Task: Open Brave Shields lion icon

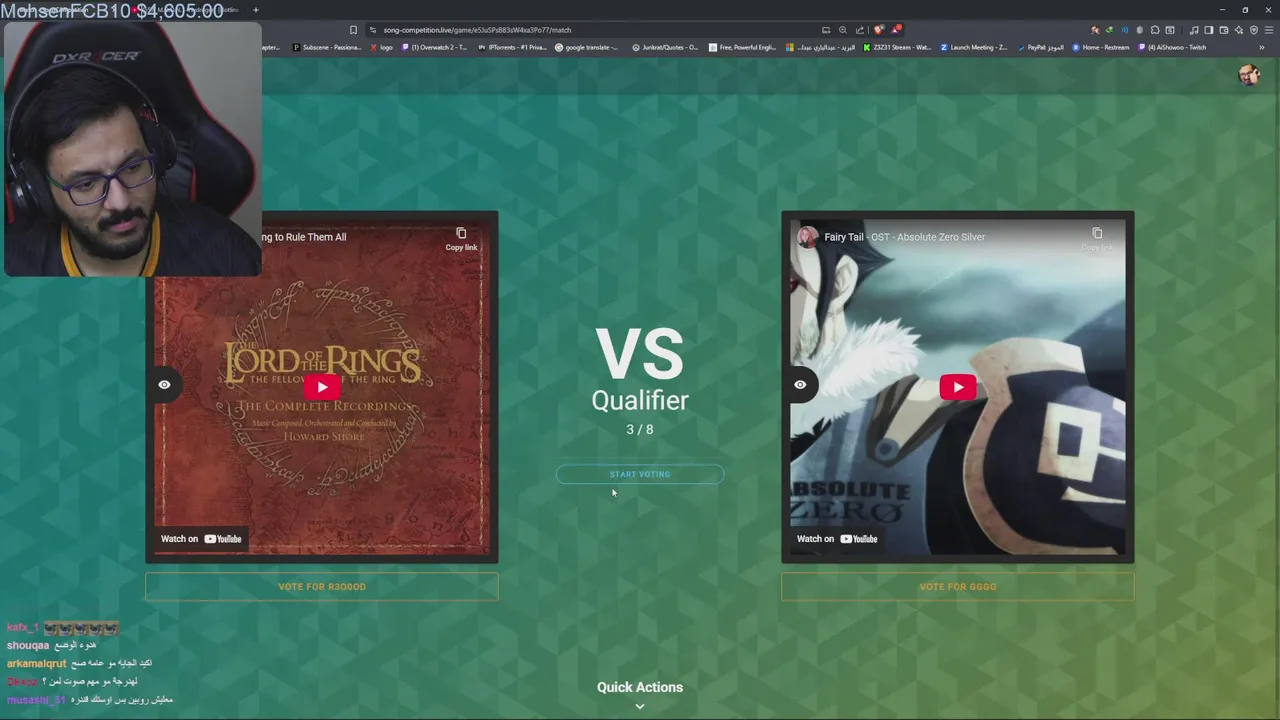Action: [x=879, y=30]
